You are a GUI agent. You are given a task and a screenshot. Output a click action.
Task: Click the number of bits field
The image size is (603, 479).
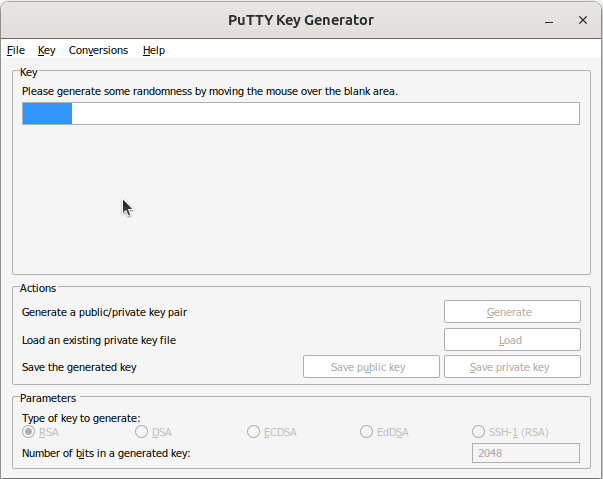(x=526, y=453)
